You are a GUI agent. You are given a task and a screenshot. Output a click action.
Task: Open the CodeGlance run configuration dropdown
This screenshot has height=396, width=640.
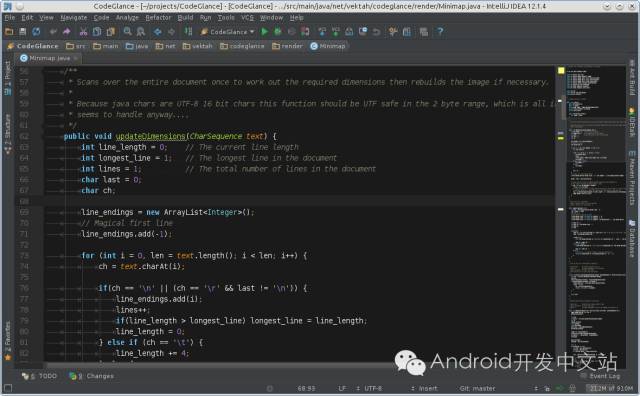(x=228, y=31)
